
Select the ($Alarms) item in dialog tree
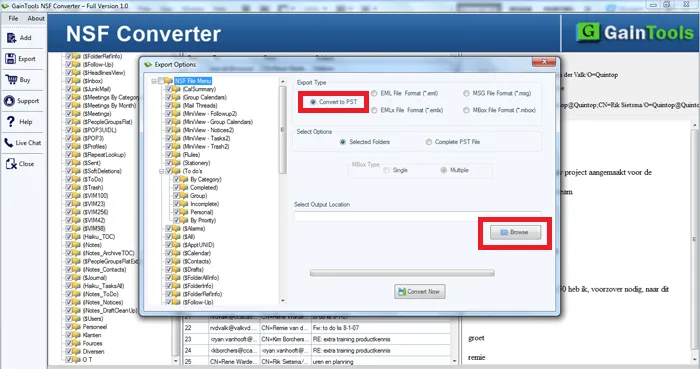(194, 228)
